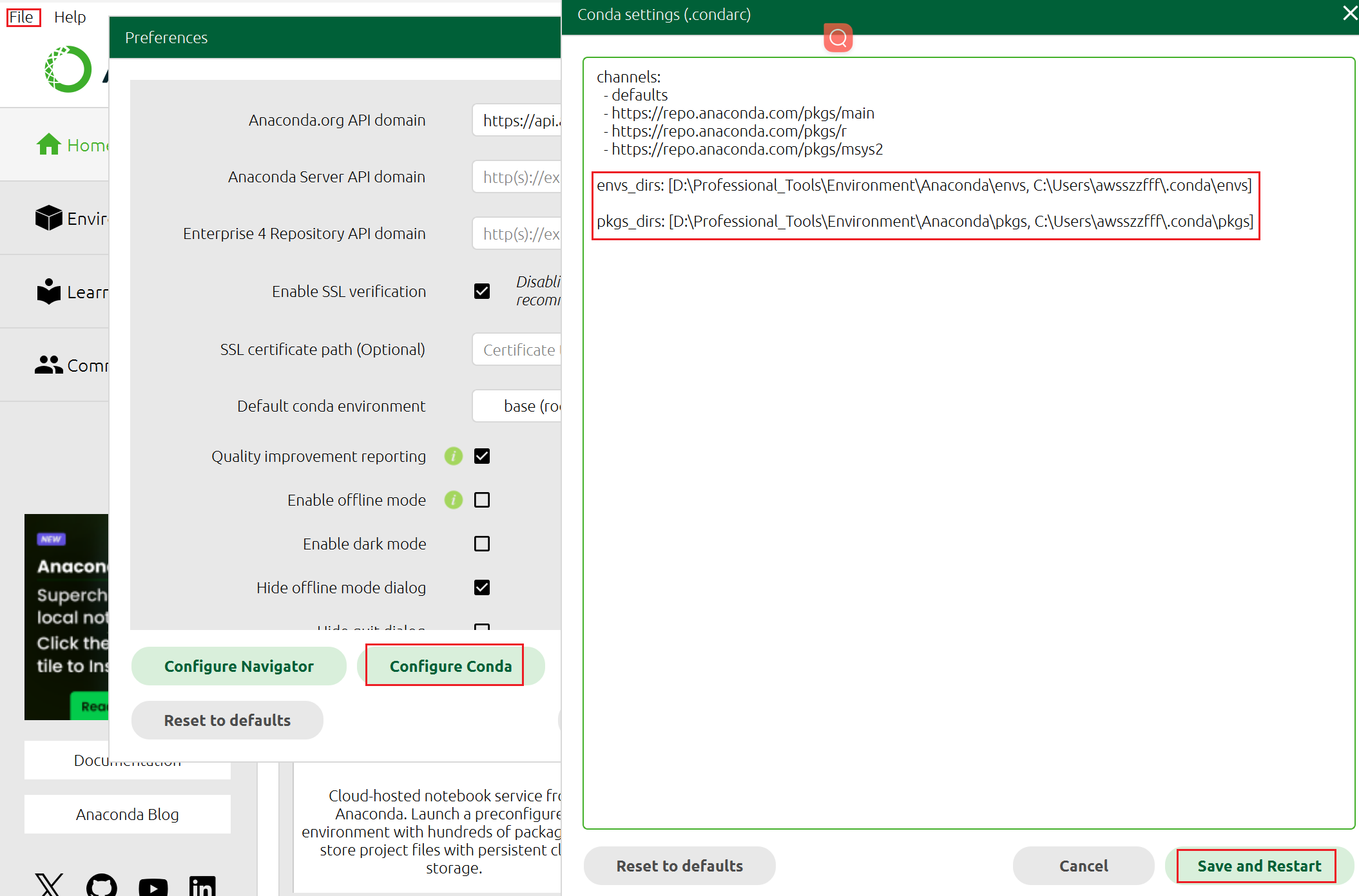
Task: Click the Home house icon in sidebar
Action: coord(49,145)
